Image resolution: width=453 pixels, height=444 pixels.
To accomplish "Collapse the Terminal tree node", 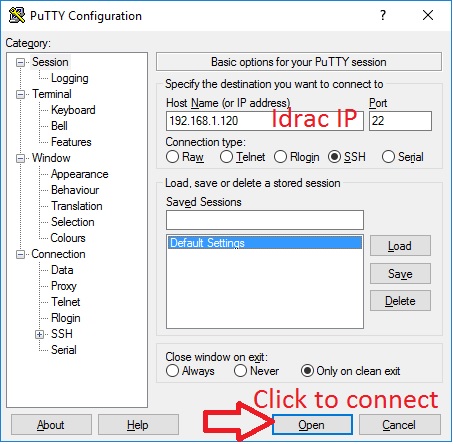I will [x=21, y=94].
